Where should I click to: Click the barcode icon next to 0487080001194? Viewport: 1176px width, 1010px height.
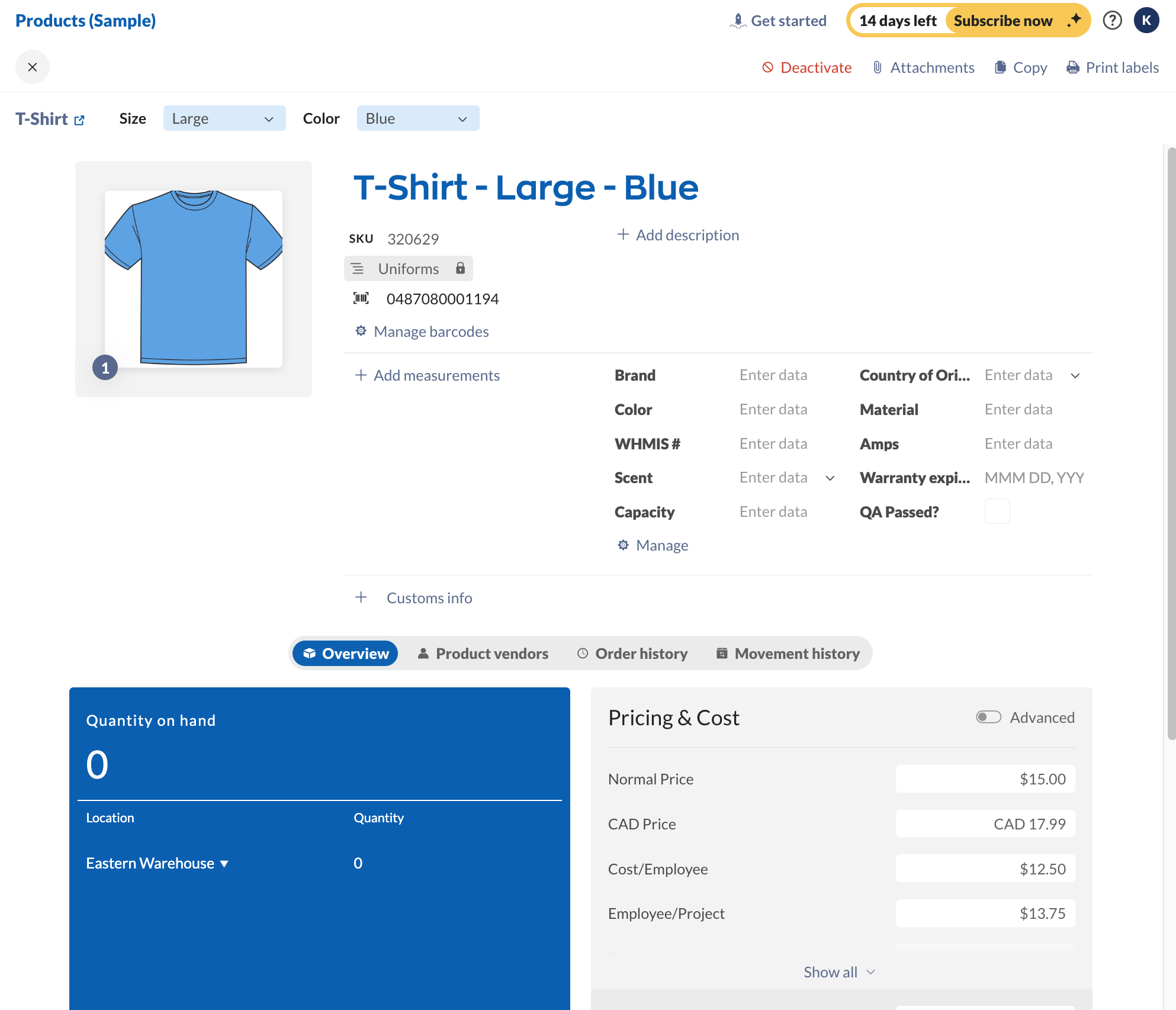(361, 298)
